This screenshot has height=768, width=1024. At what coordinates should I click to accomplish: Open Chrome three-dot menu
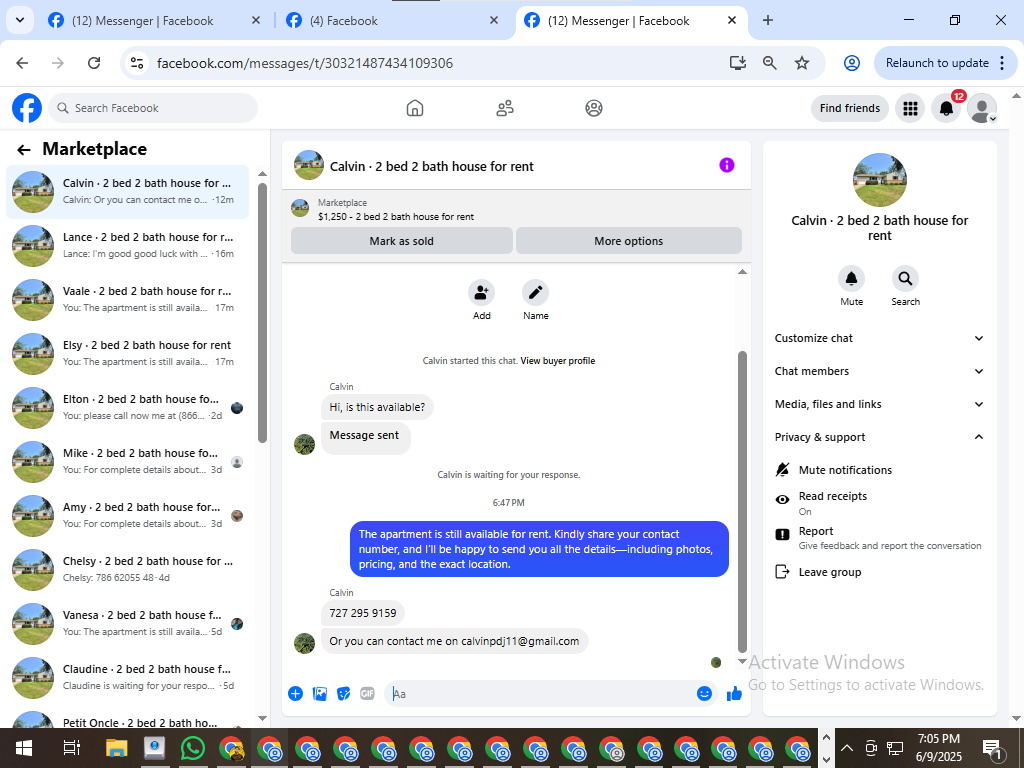tap(1002, 63)
